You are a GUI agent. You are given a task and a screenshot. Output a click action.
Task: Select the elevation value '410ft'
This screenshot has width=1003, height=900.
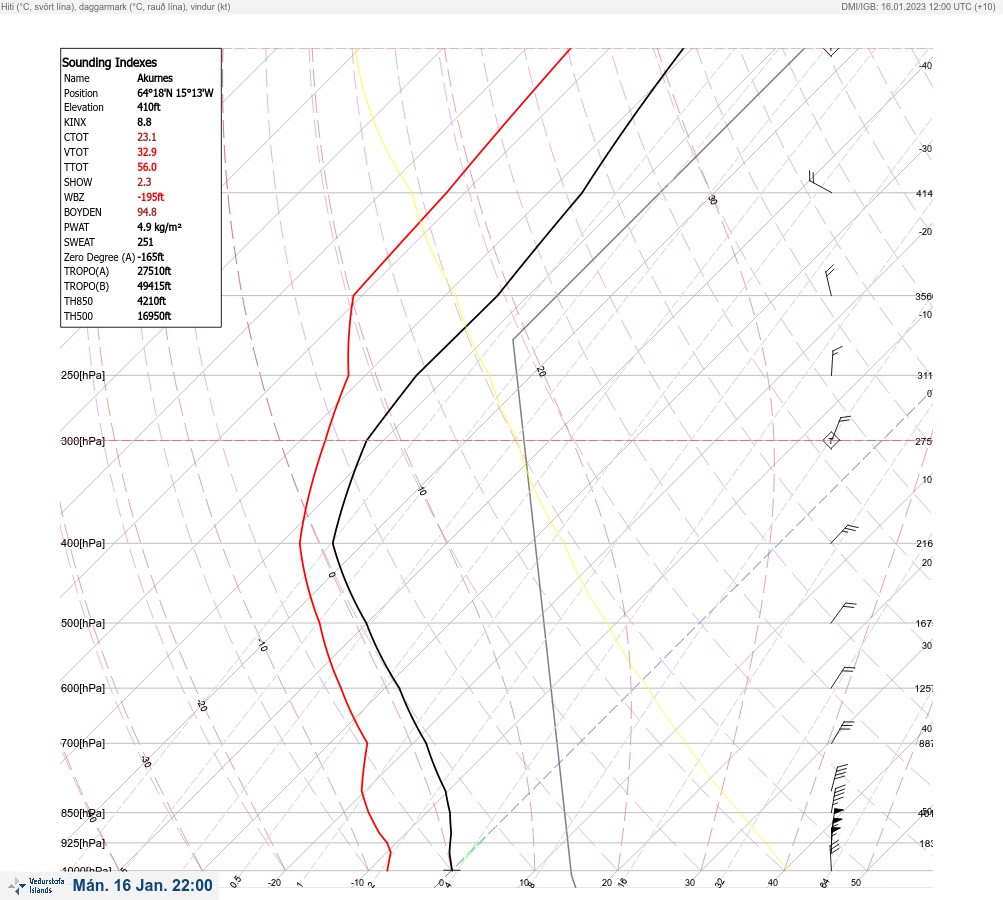(148, 107)
